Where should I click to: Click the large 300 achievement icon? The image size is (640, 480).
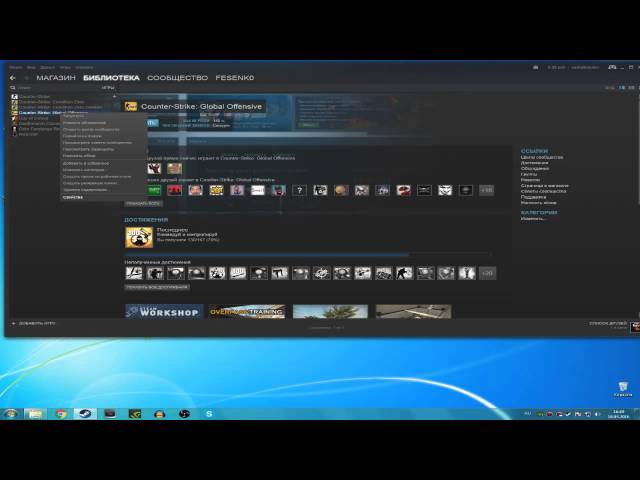139,237
